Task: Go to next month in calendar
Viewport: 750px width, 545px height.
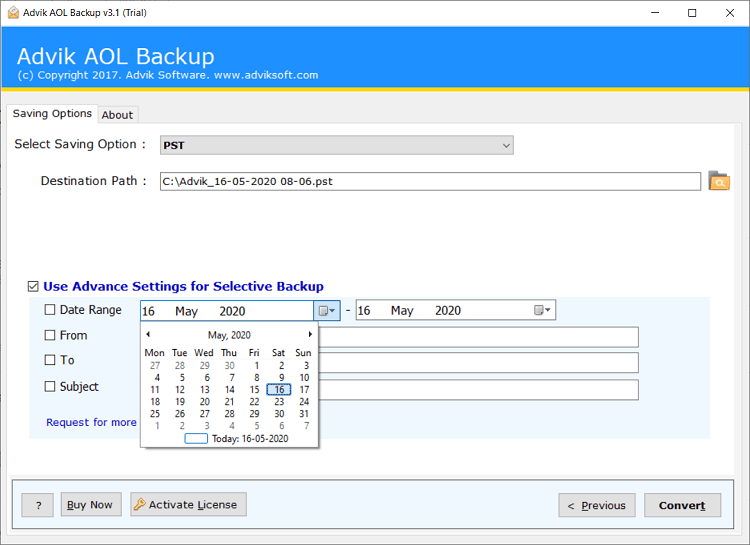Action: pyautogui.click(x=310, y=334)
